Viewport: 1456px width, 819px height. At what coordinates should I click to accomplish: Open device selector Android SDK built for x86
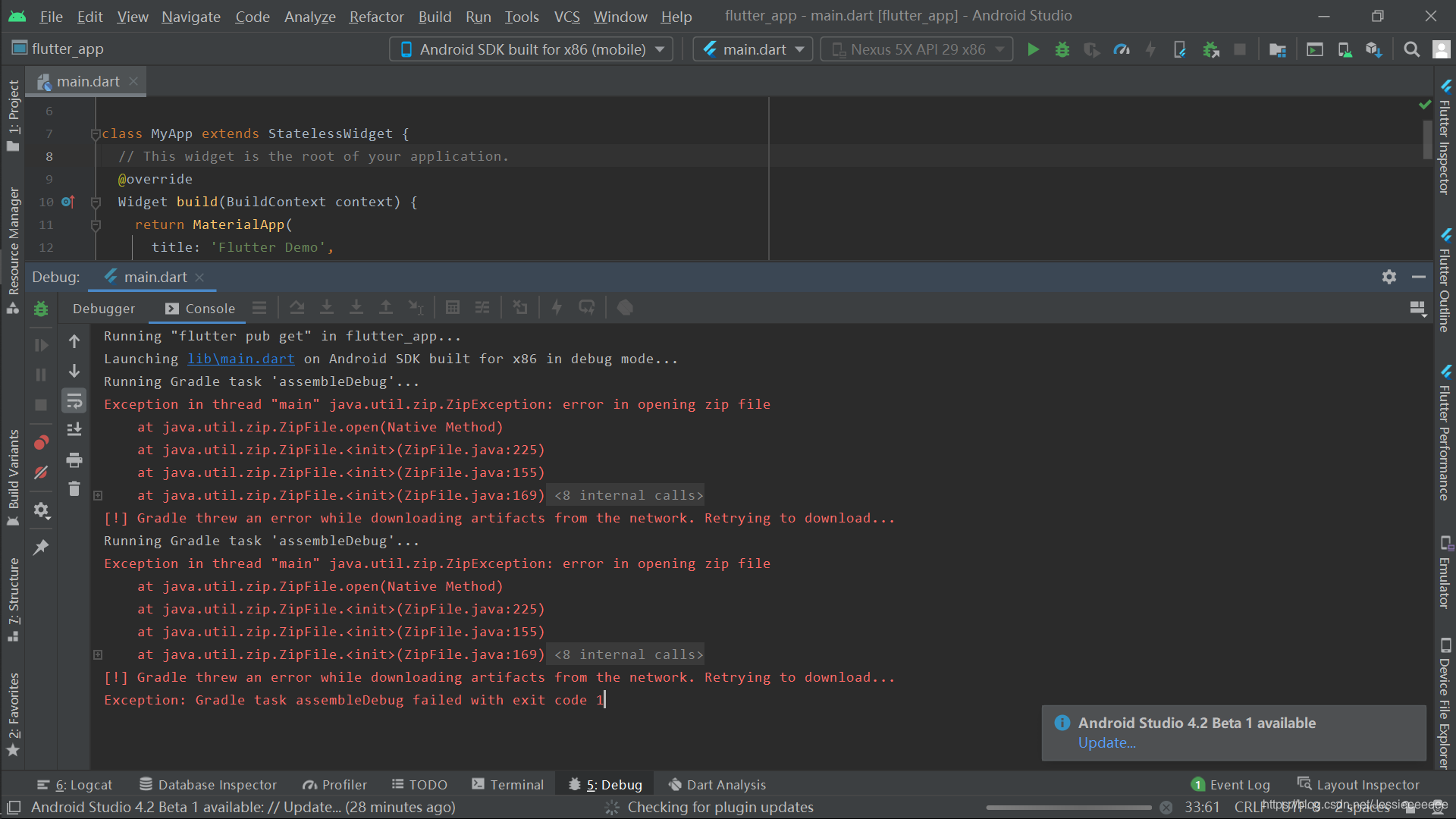[532, 49]
